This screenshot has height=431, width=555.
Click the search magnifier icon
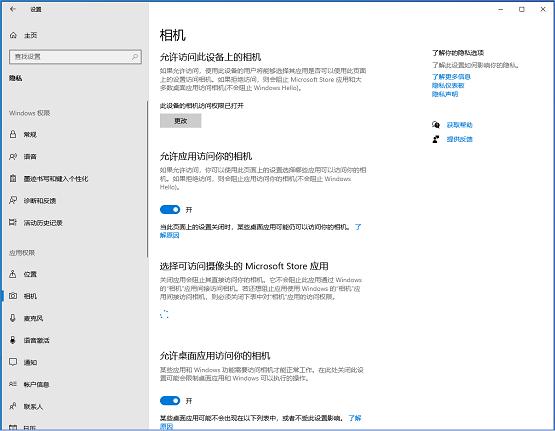click(135, 57)
